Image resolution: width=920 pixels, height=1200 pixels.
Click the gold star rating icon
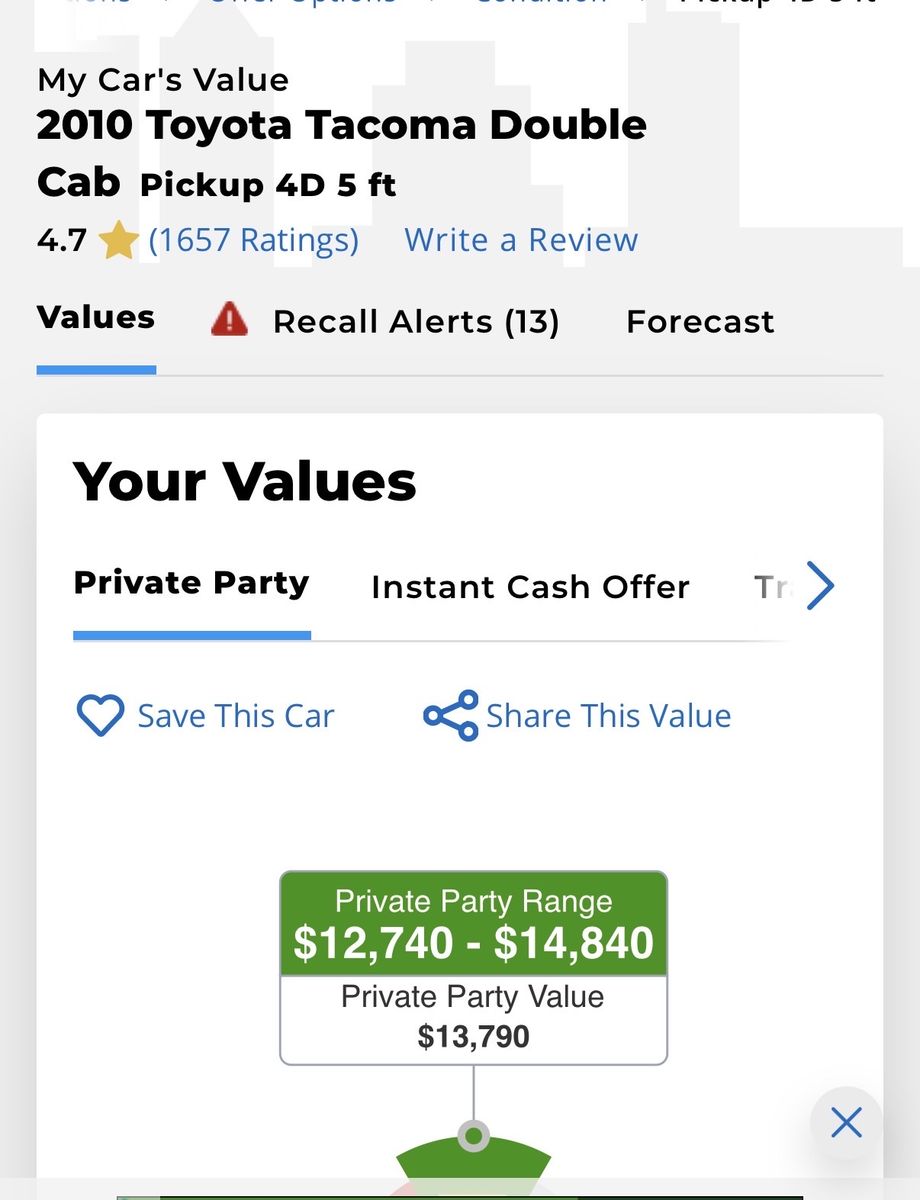pos(118,241)
